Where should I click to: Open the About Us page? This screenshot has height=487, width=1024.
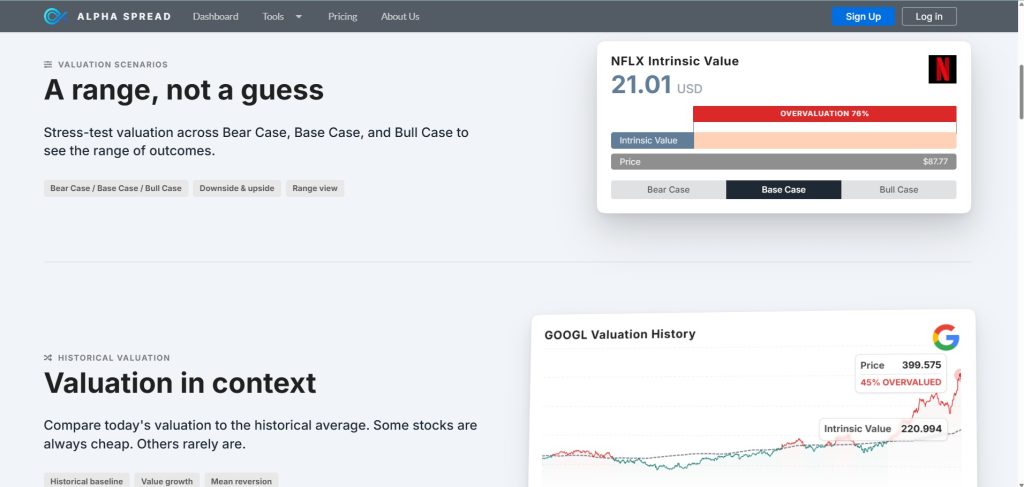(400, 16)
